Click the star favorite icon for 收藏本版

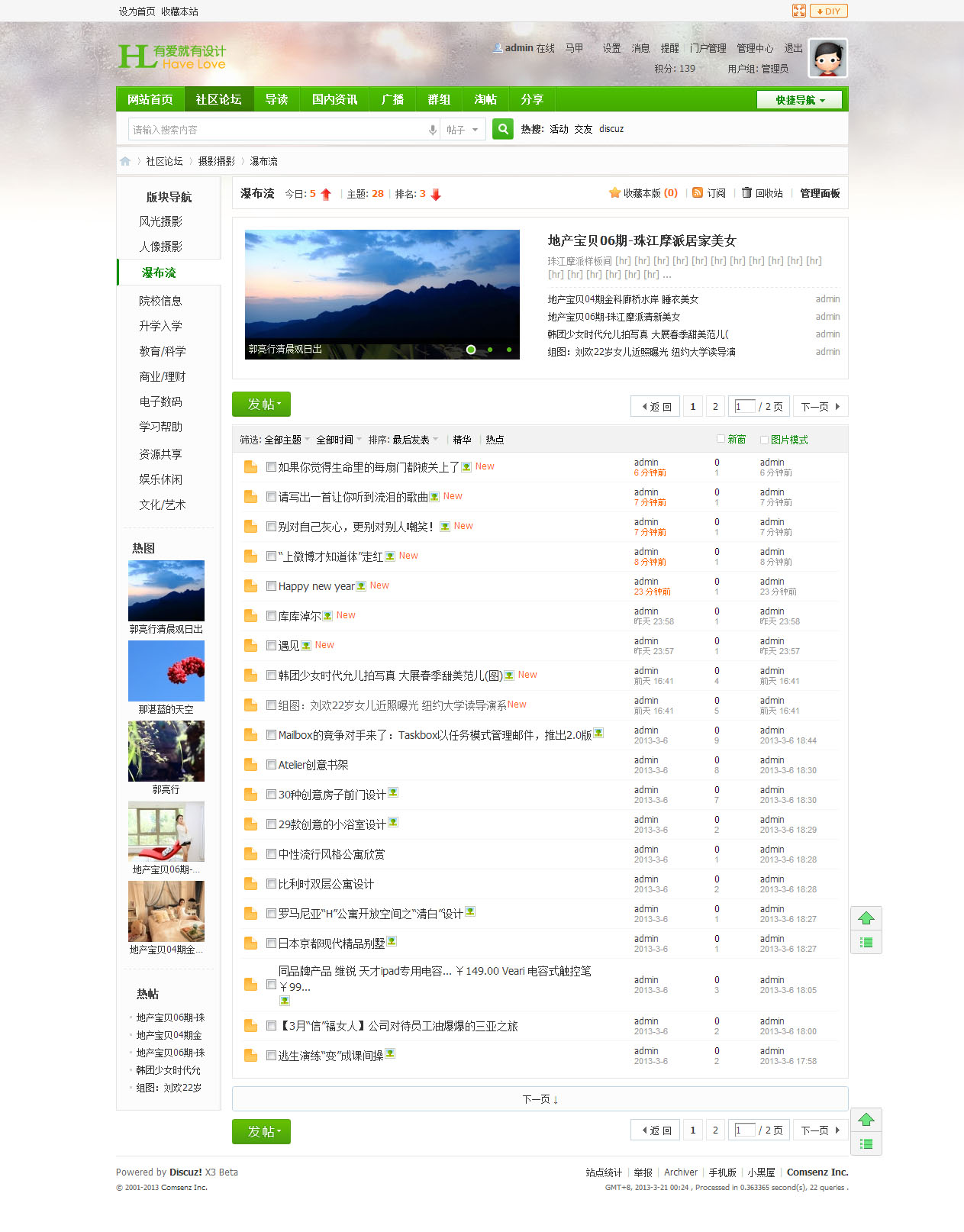coord(614,193)
